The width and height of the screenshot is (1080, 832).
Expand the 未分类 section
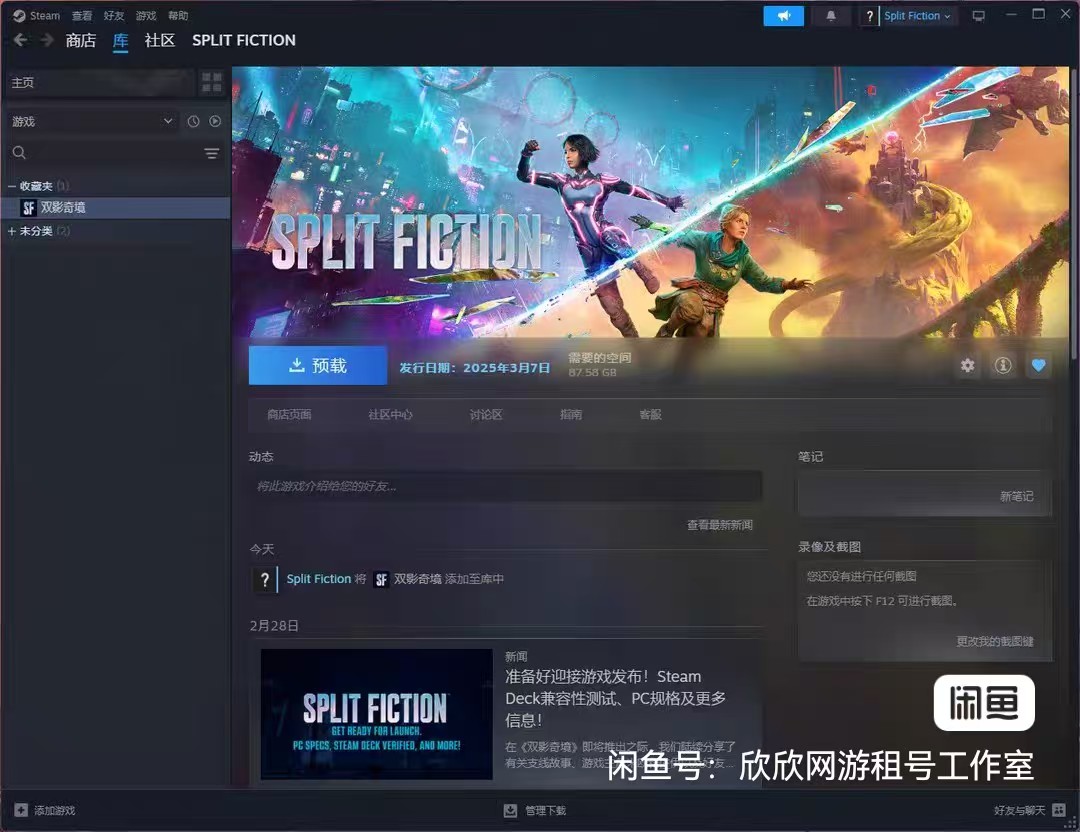12,231
